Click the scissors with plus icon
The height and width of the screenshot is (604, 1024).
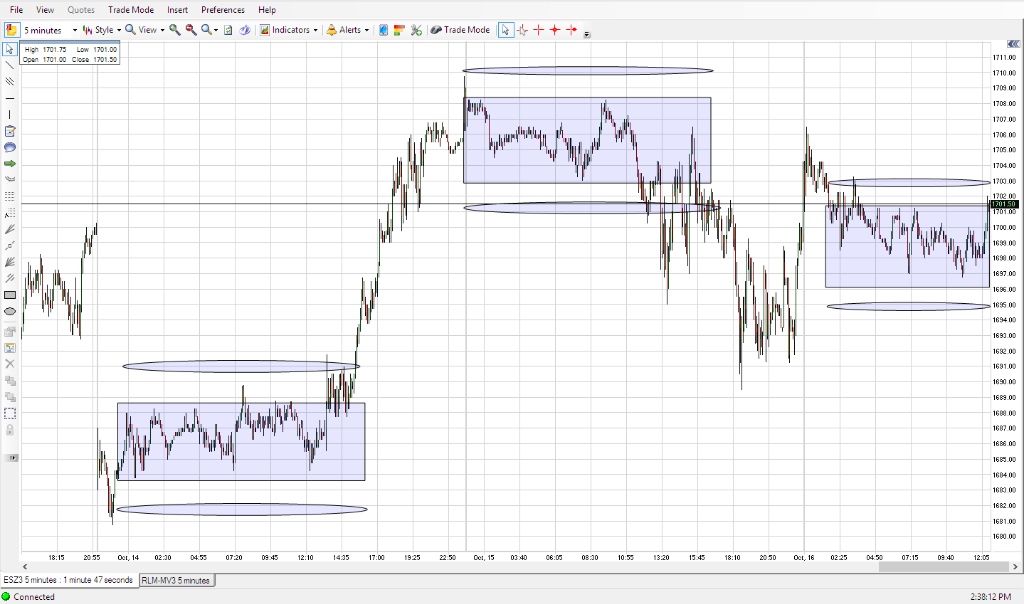(x=416, y=30)
